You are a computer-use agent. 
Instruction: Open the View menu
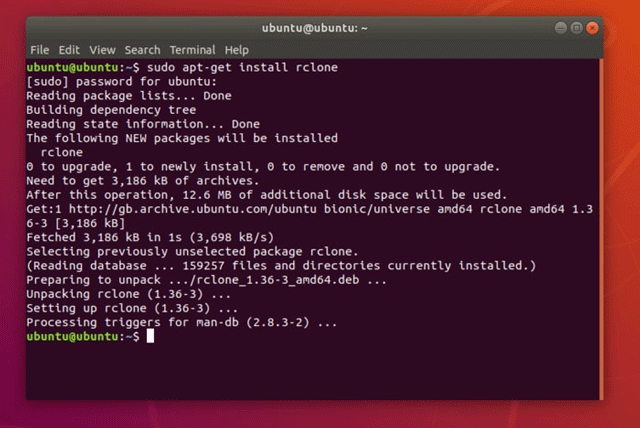tap(102, 49)
